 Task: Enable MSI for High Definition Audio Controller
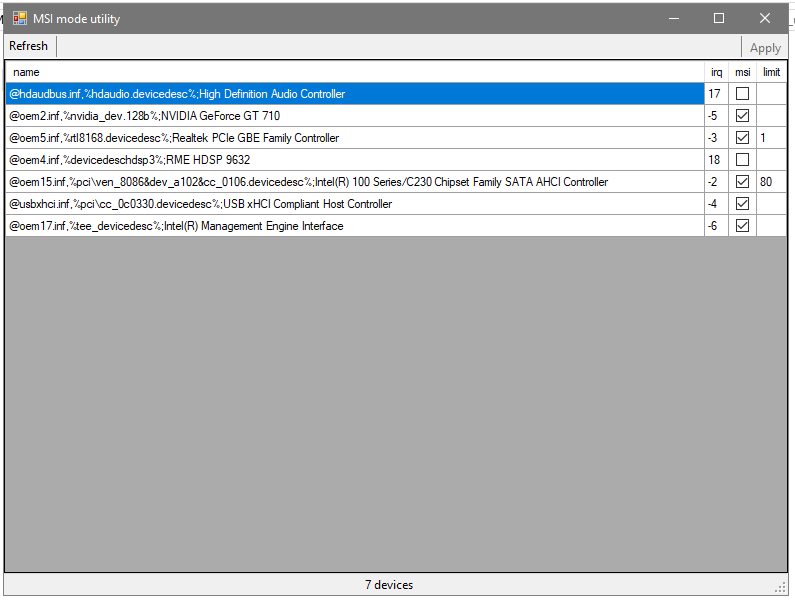pos(742,94)
